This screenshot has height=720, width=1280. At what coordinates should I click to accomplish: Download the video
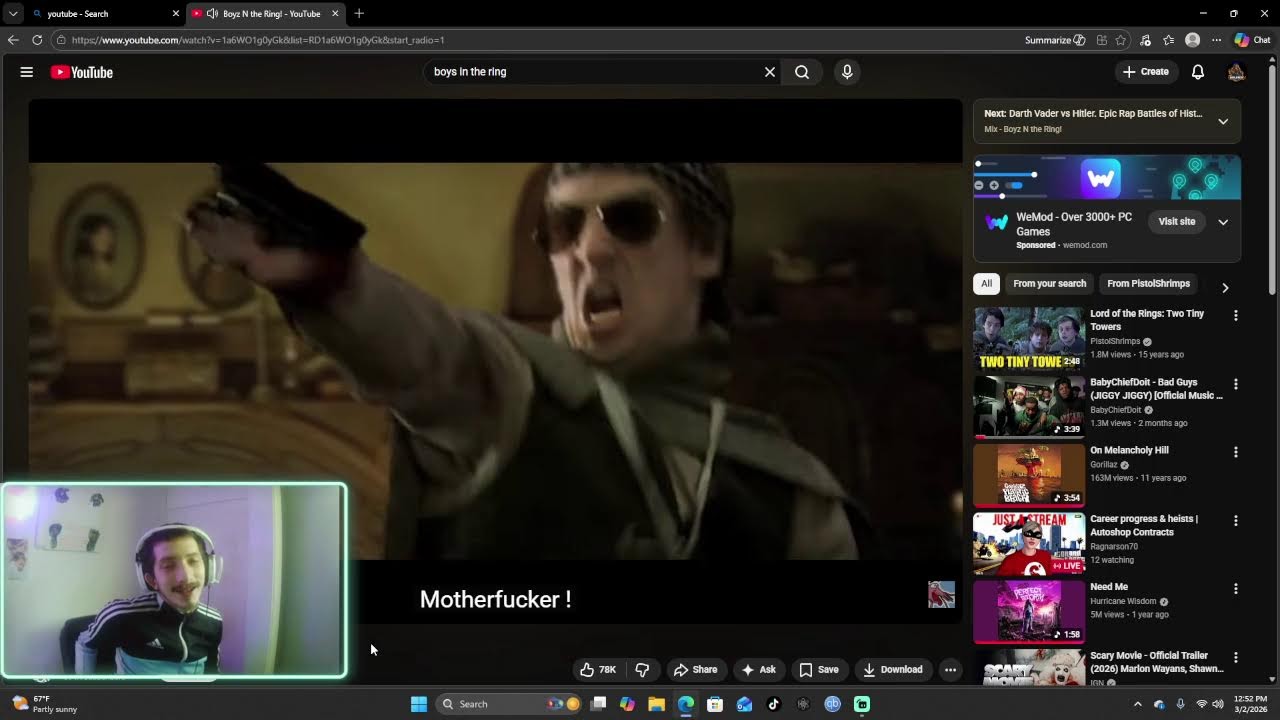pos(892,670)
